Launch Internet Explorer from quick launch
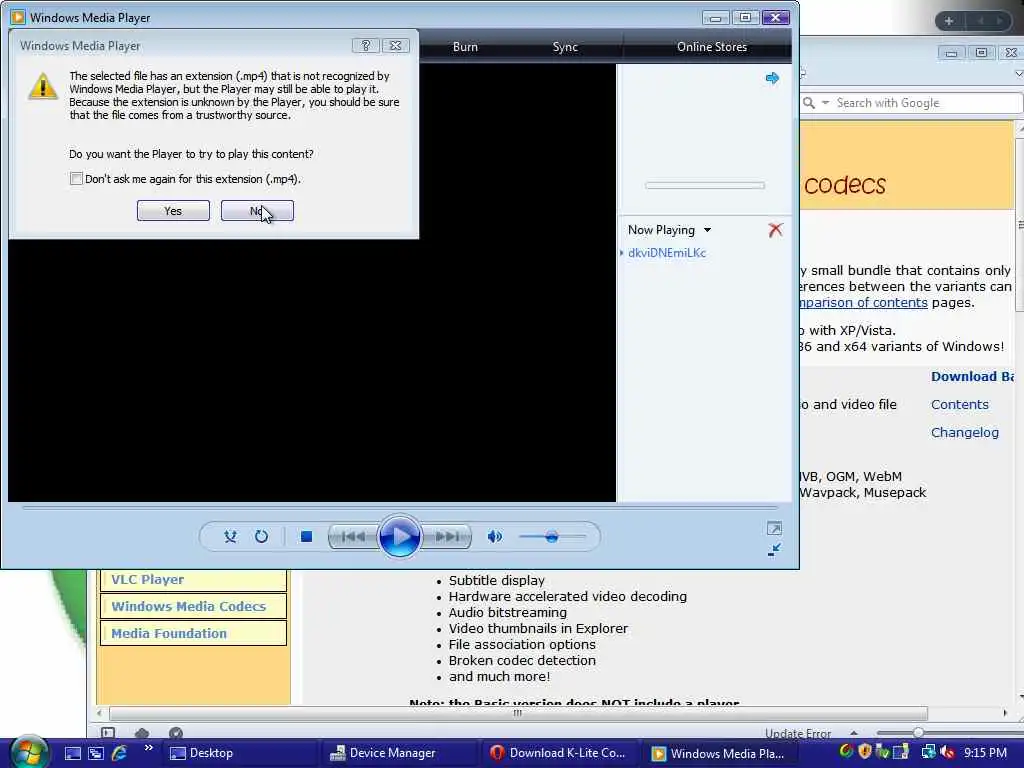The width and height of the screenshot is (1024, 768). point(120,753)
